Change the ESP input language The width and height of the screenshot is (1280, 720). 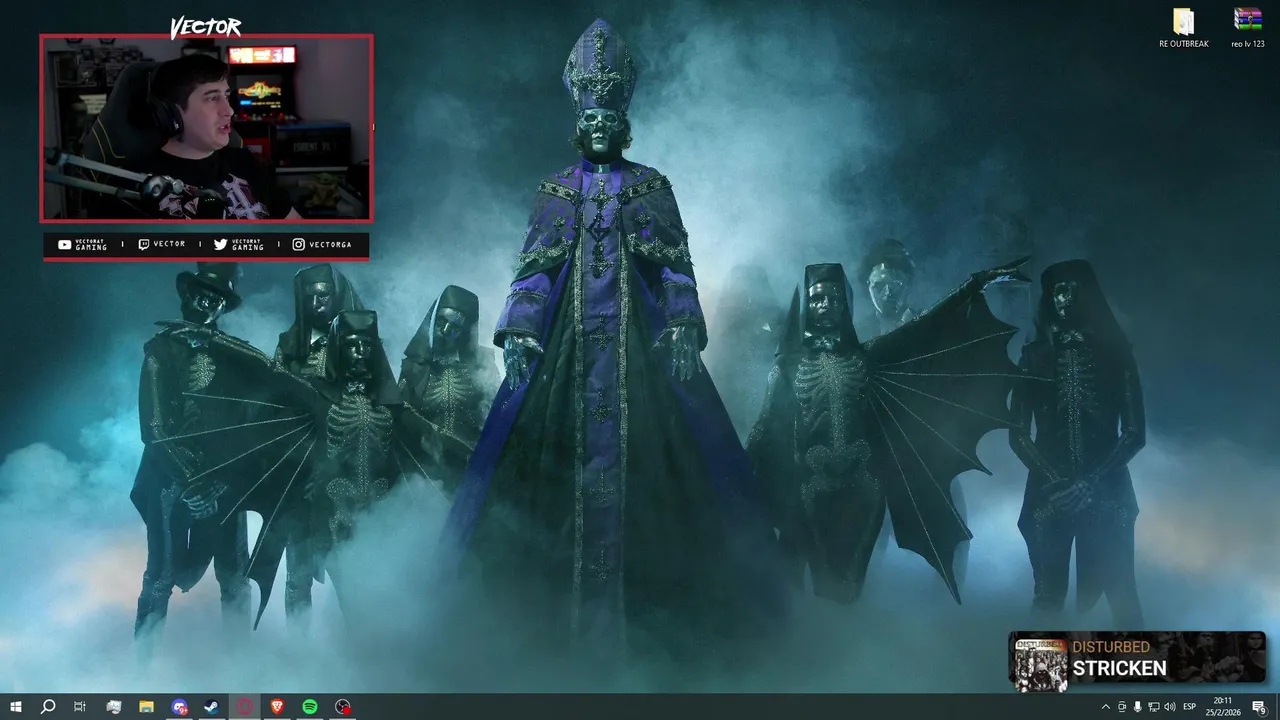1190,707
